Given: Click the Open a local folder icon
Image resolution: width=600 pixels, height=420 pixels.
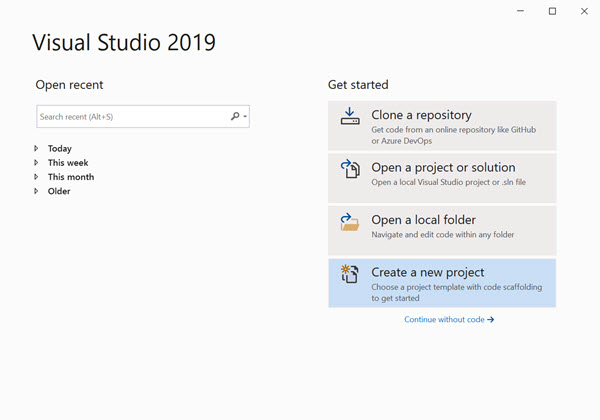Looking at the screenshot, I should [x=350, y=222].
